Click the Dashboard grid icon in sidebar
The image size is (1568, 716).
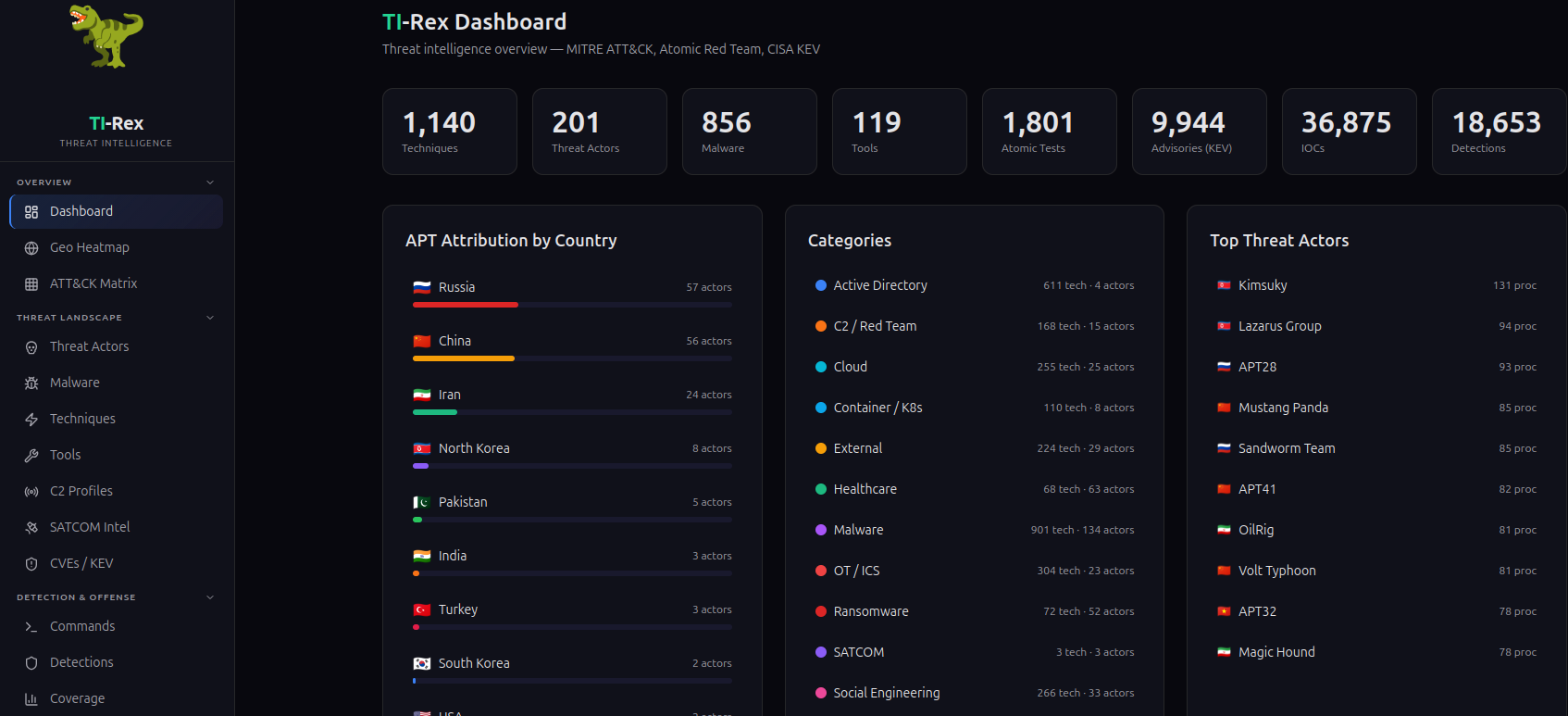point(31,212)
